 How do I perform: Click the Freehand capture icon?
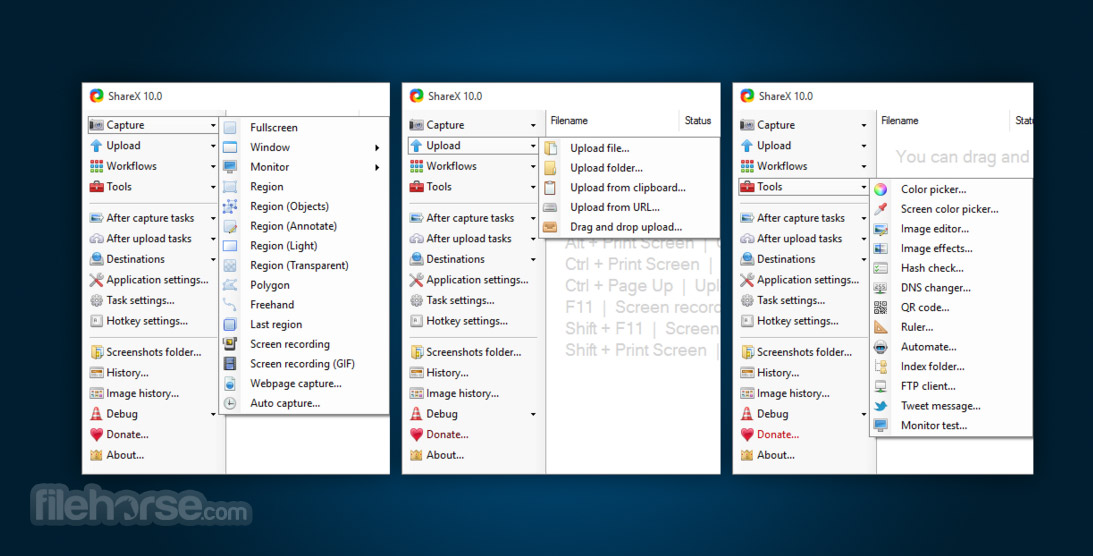(x=230, y=304)
